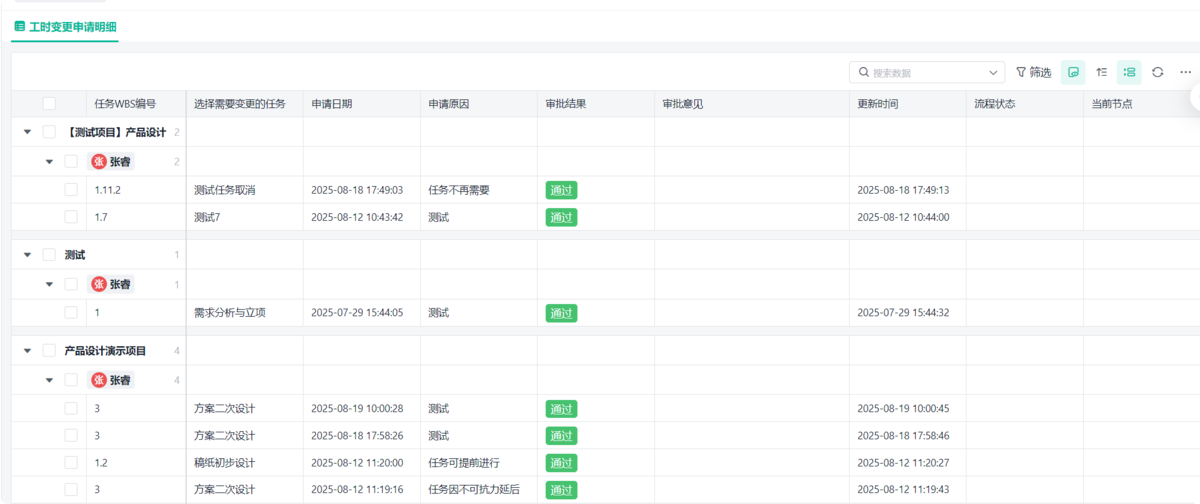The image size is (1200, 504).
Task: Click the 选择需要变更的任务 column header
Action: [x=244, y=103]
